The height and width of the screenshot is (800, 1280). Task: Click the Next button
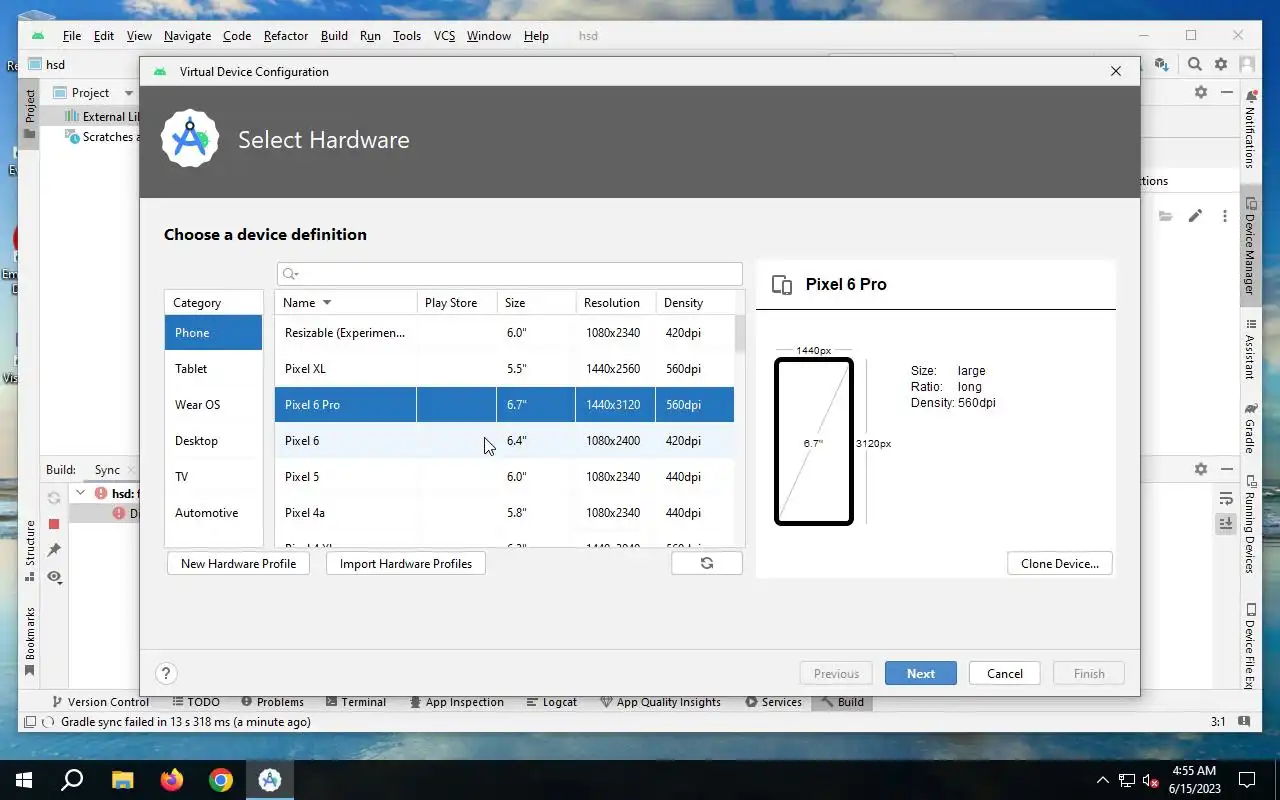(x=921, y=674)
